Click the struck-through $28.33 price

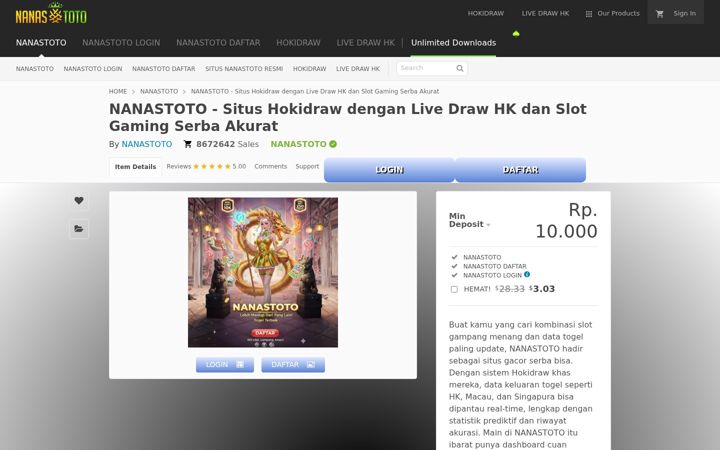(510, 289)
